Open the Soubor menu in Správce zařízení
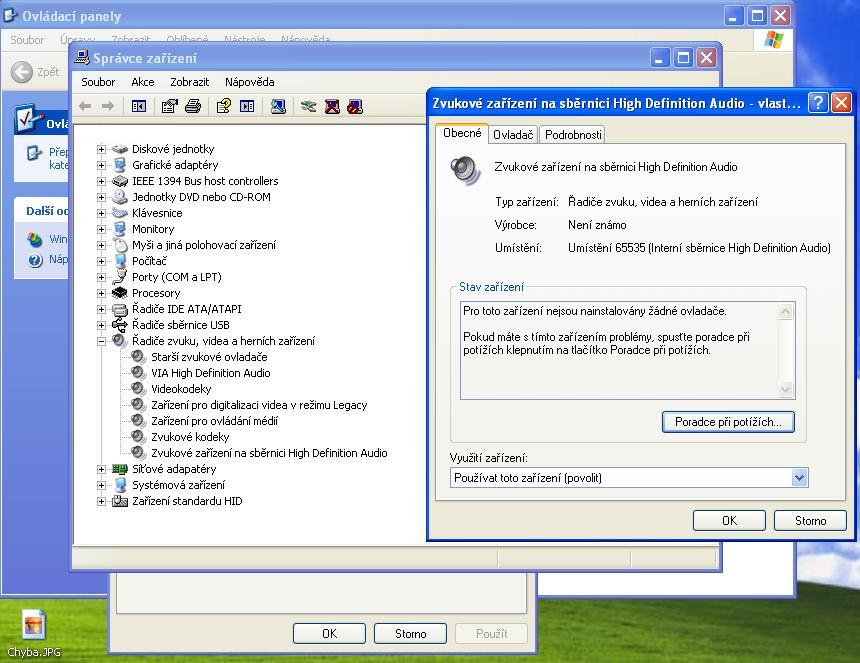This screenshot has width=860, height=663. 98,82
